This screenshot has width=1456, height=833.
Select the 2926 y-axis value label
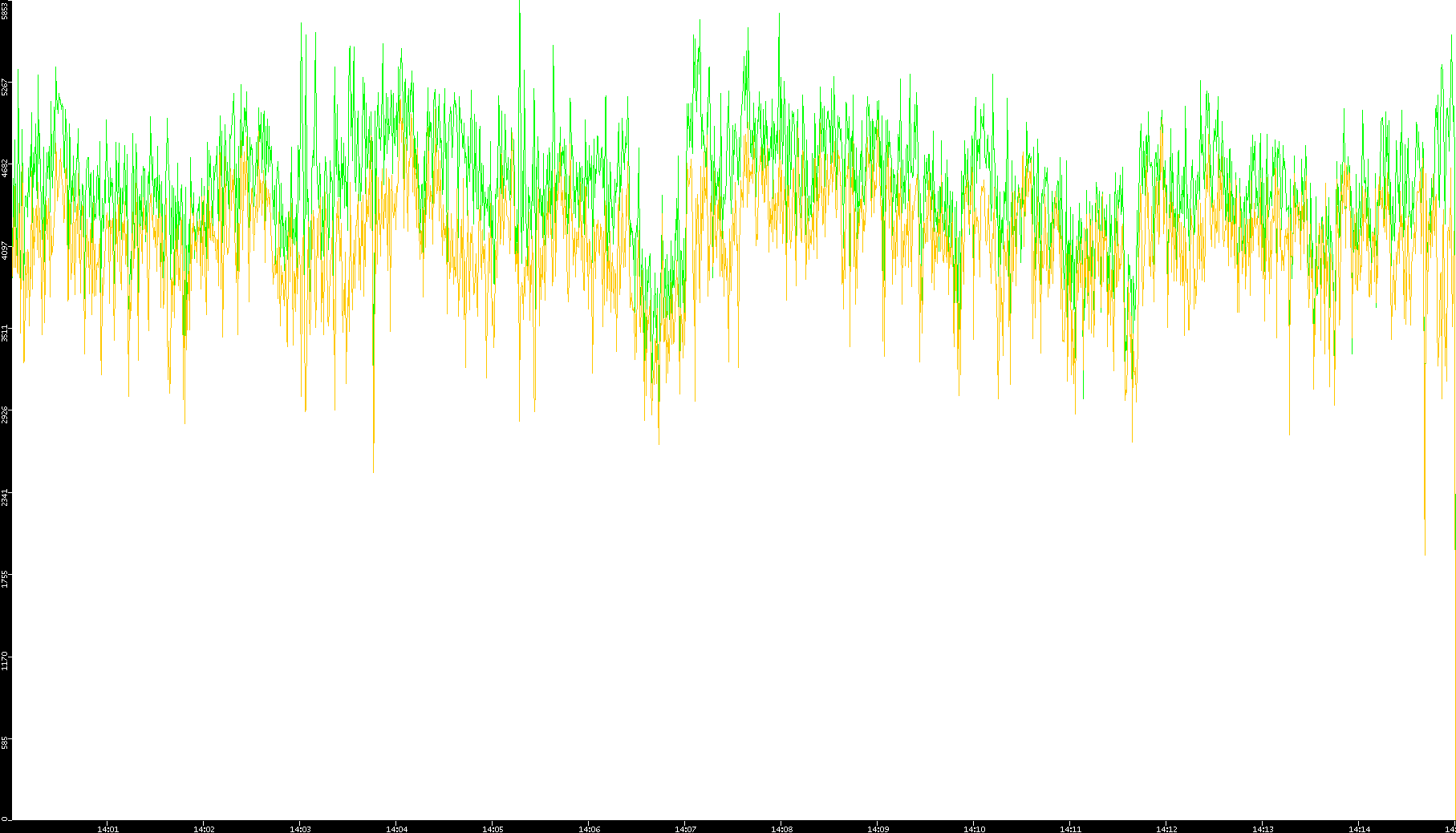pos(5,414)
